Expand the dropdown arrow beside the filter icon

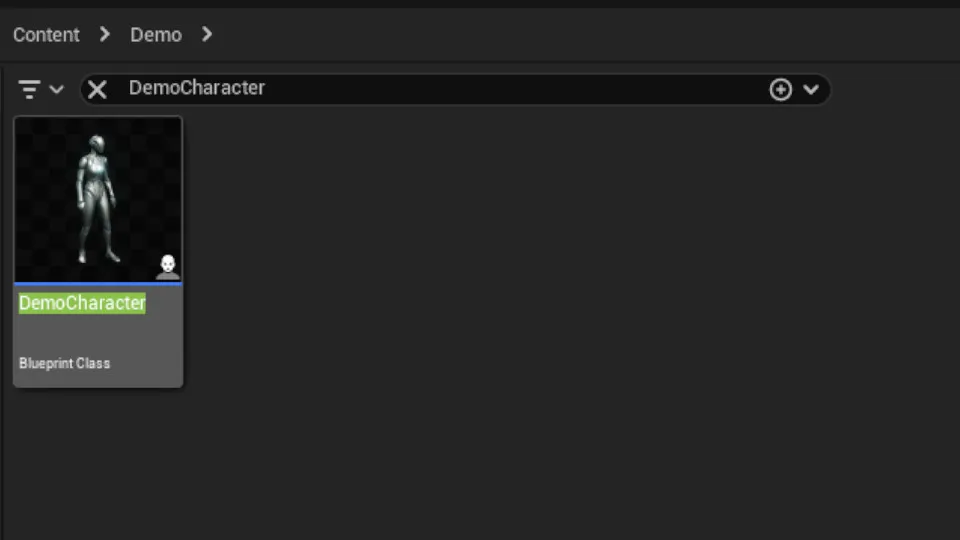coord(56,89)
